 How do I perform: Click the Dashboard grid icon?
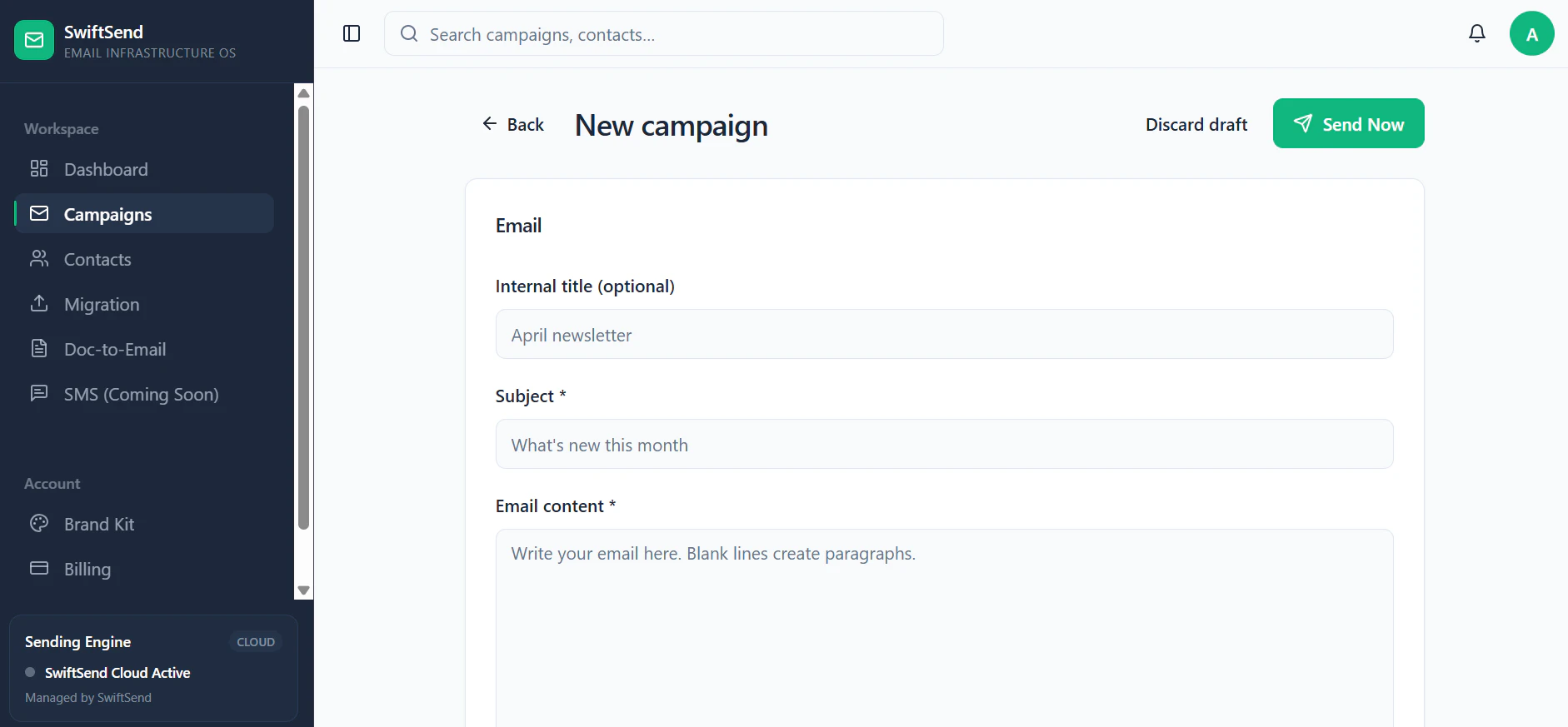tap(39, 169)
